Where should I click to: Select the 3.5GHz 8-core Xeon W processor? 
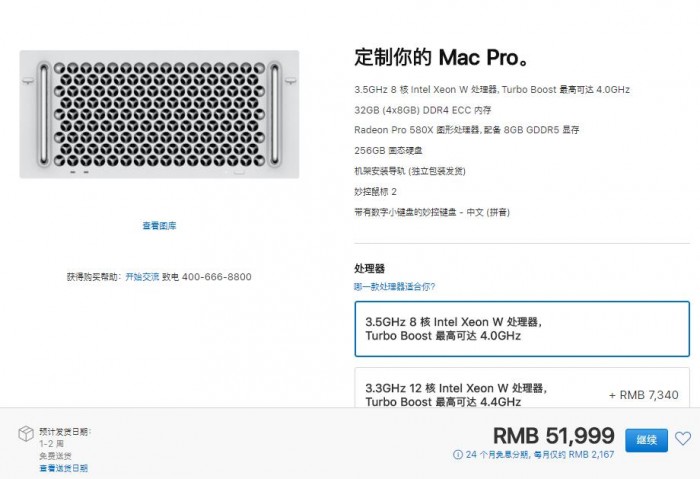pos(521,329)
